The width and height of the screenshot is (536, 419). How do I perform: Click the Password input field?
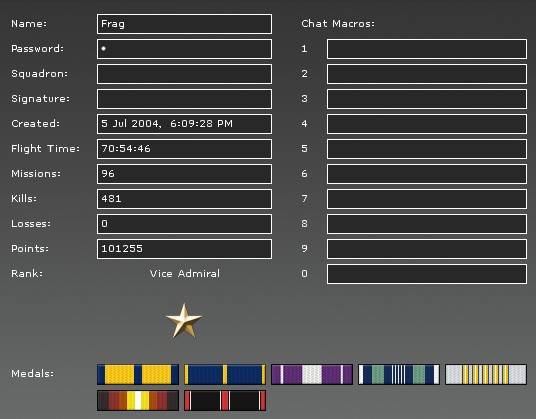pos(185,49)
